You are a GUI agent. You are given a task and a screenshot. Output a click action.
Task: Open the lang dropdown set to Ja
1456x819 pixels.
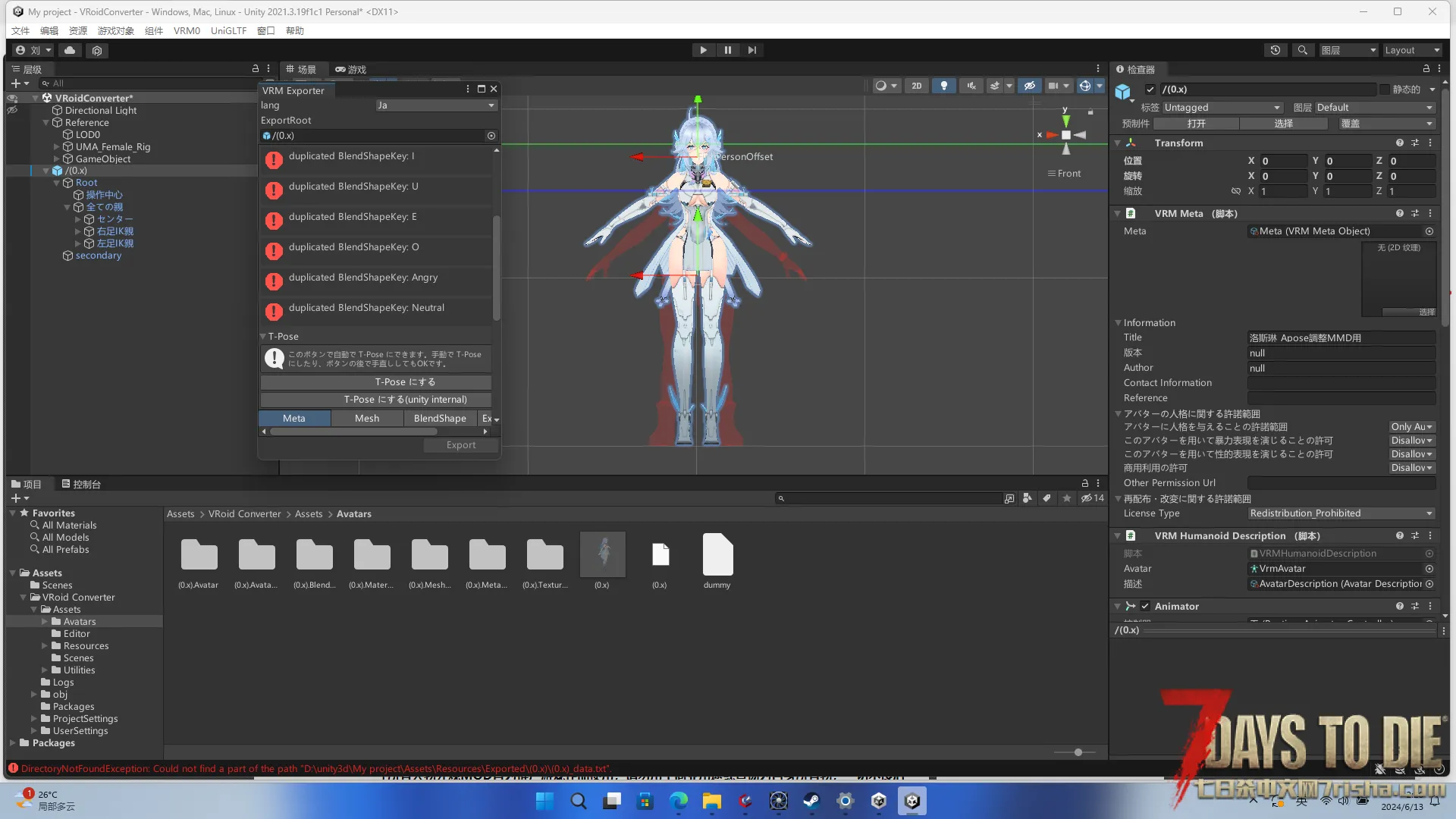(436, 105)
